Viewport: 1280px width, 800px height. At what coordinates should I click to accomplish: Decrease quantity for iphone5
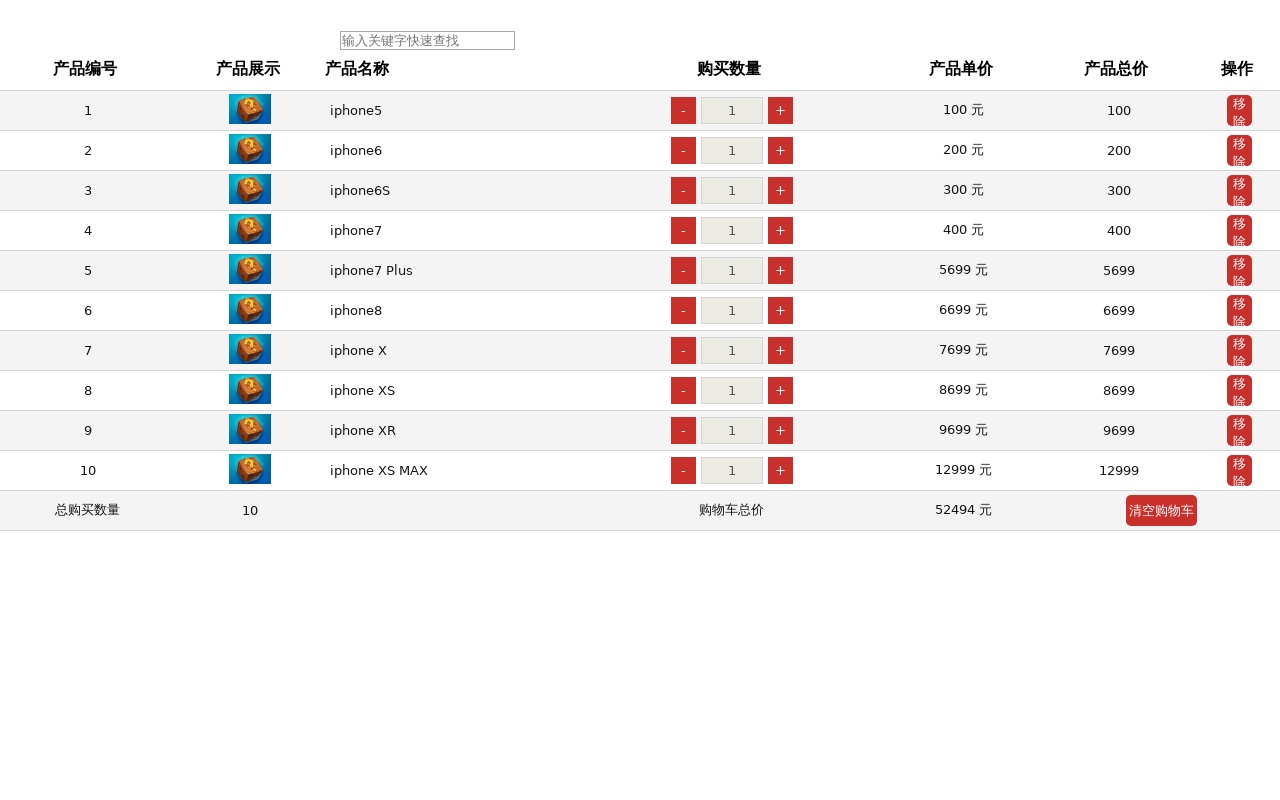[x=683, y=110]
